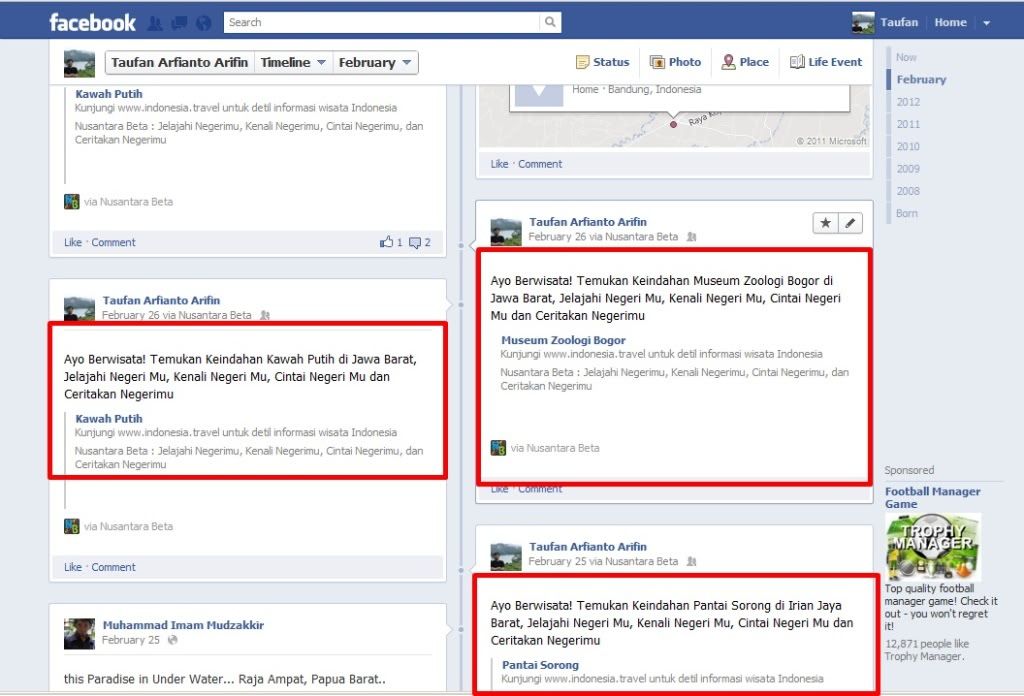Click the profile thumbnail in the timeline header
Image resolution: width=1024 pixels, height=696 pixels.
coord(79,63)
